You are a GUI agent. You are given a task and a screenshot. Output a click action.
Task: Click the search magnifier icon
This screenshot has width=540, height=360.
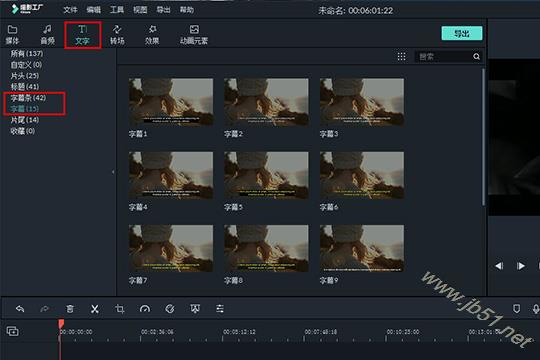pyautogui.click(x=477, y=56)
